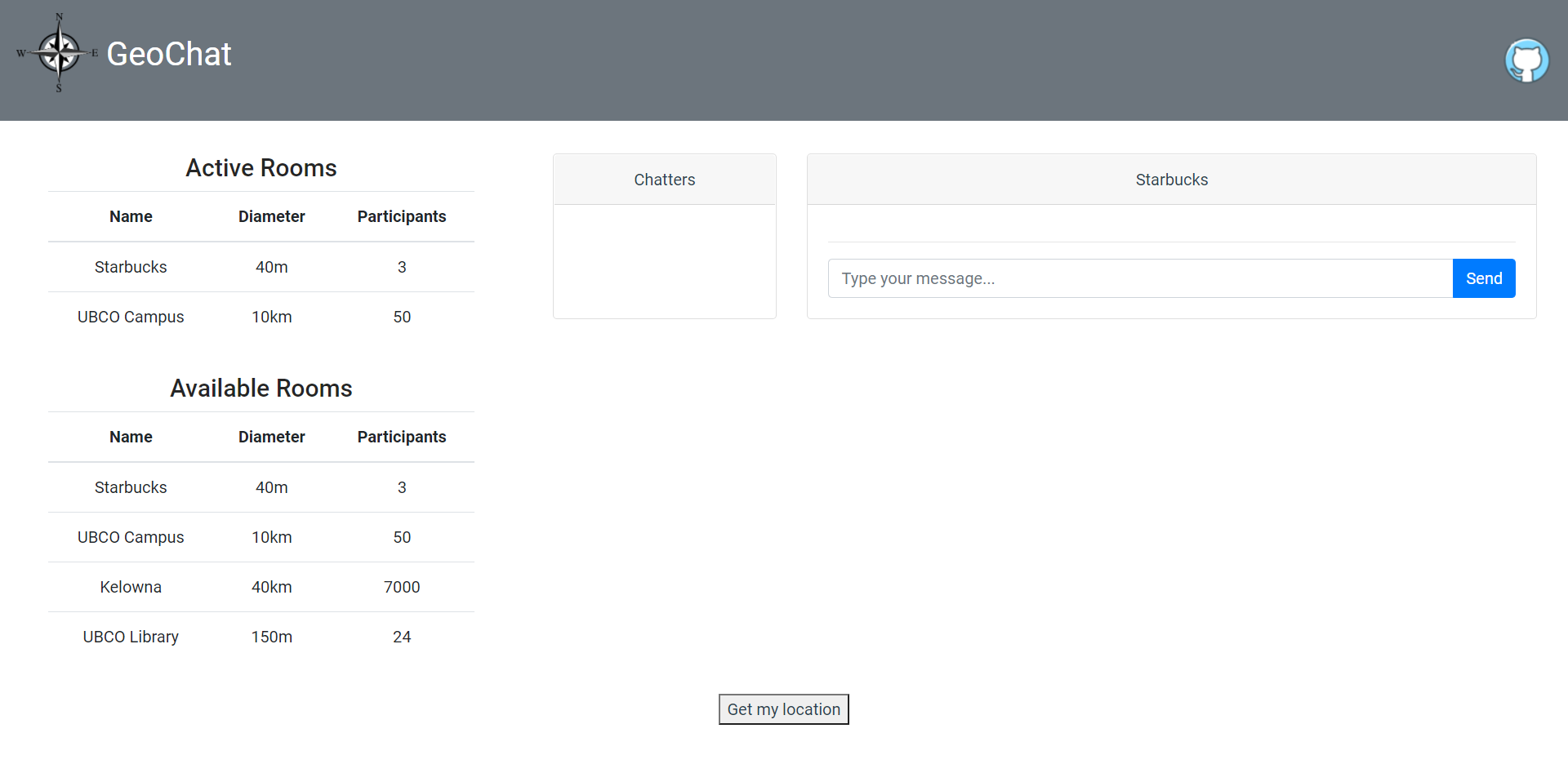Click the 24 participants for UBCO Library
Screen dimensions: 1568x764
click(402, 637)
